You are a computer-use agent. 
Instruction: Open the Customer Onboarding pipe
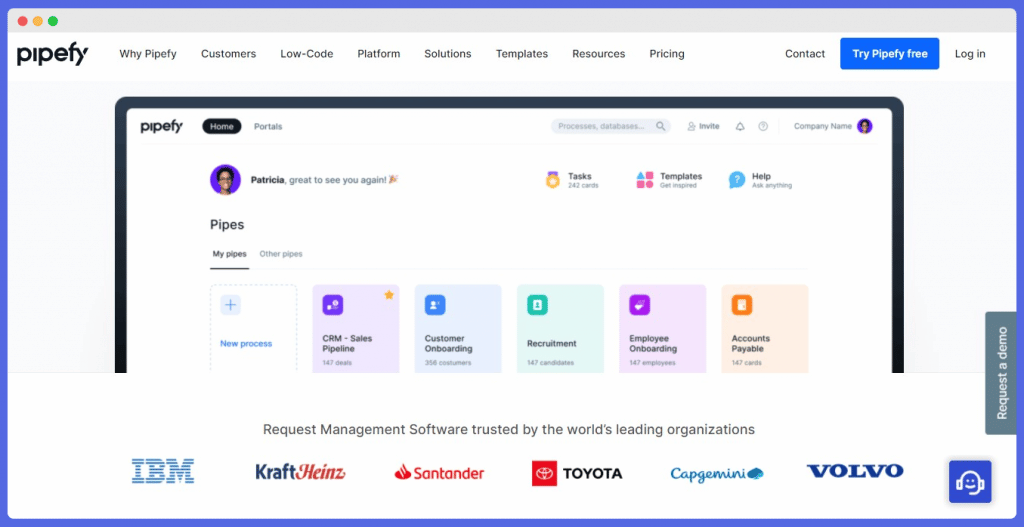(458, 328)
